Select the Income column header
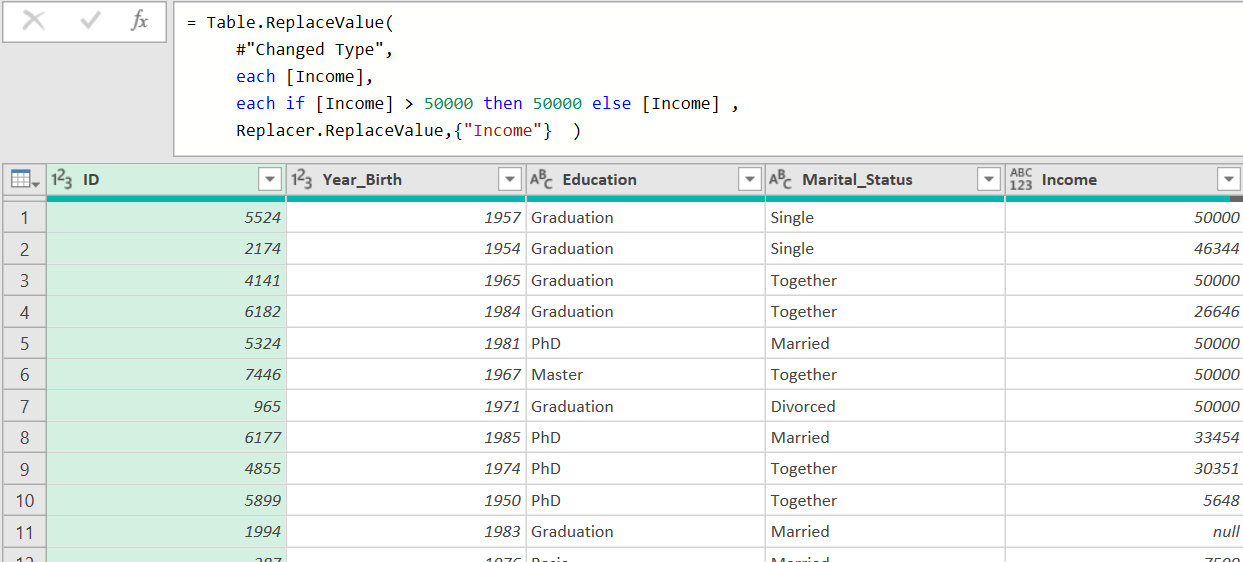Image resolution: width=1243 pixels, height=562 pixels. (x=1124, y=180)
